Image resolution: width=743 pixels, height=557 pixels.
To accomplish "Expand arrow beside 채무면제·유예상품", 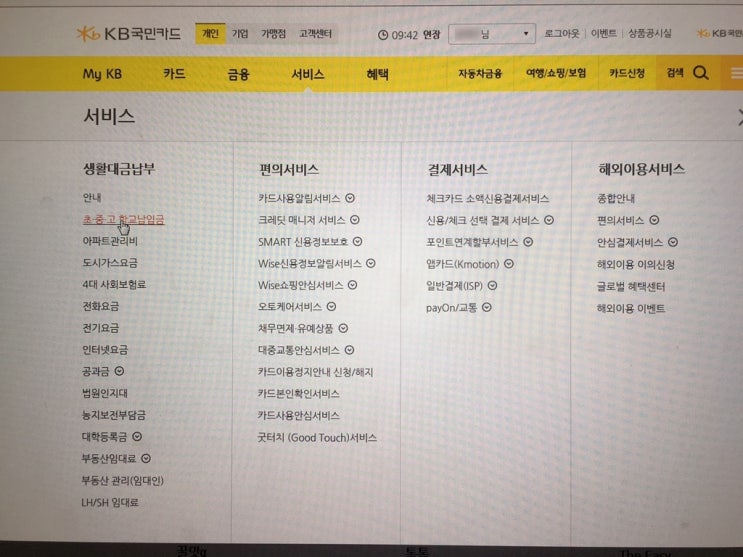I will (x=343, y=328).
